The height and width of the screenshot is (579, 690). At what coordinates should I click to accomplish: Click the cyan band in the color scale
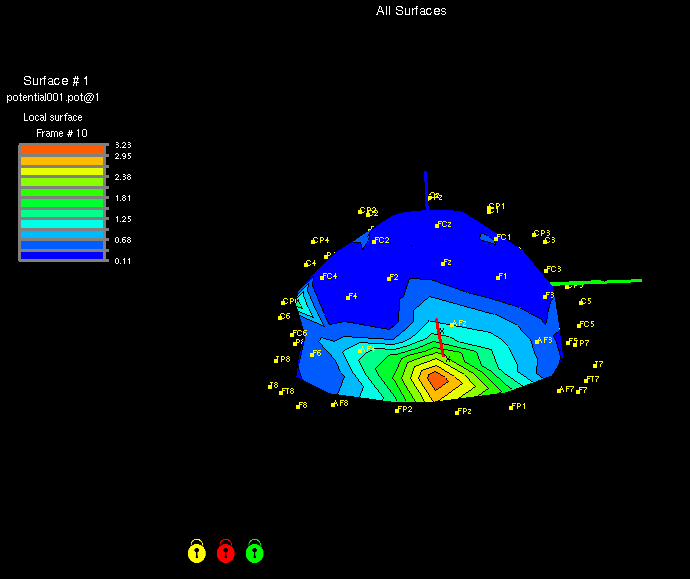[x=62, y=225]
